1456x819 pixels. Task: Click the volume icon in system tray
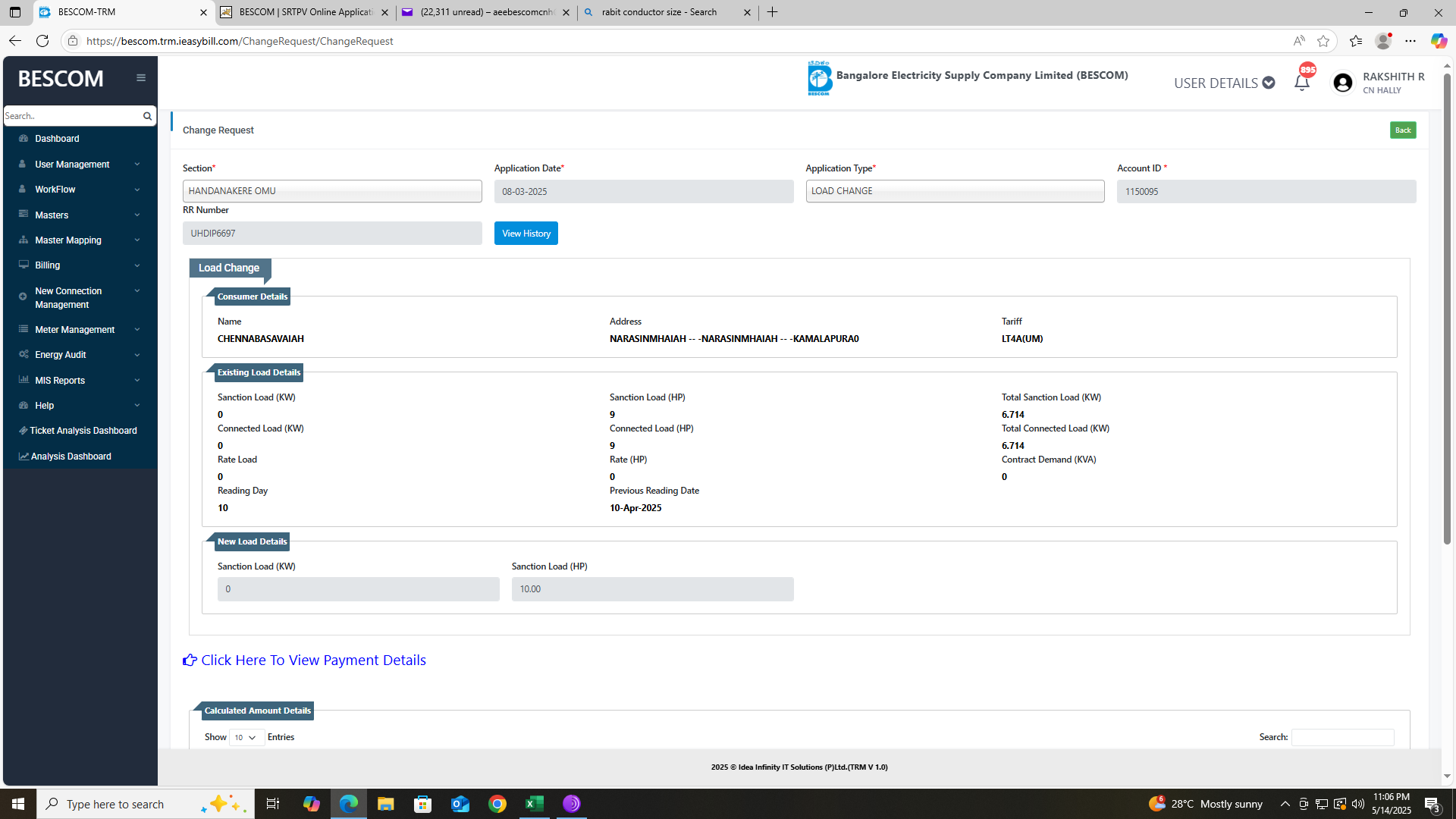point(1357,804)
